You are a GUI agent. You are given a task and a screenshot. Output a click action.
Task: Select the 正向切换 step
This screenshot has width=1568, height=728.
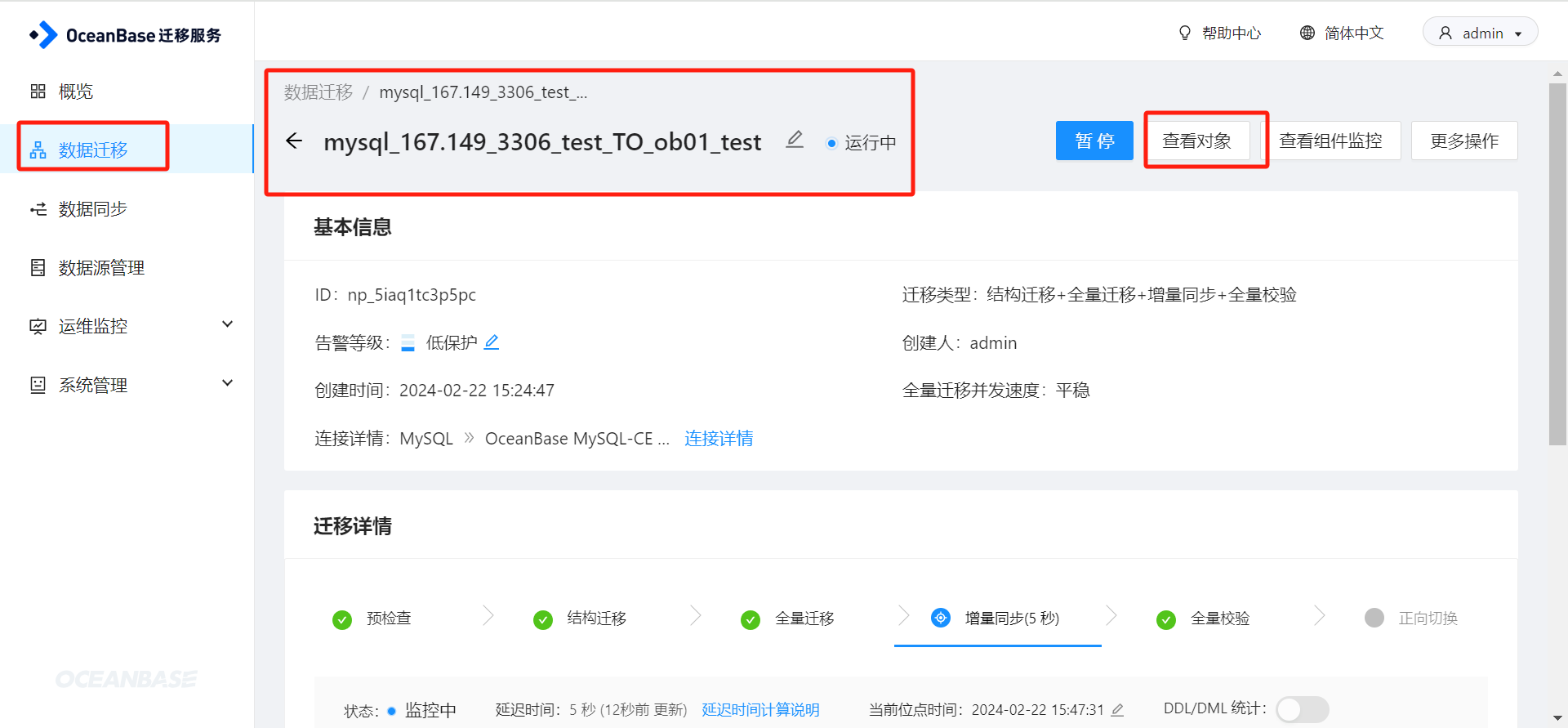tap(1428, 619)
